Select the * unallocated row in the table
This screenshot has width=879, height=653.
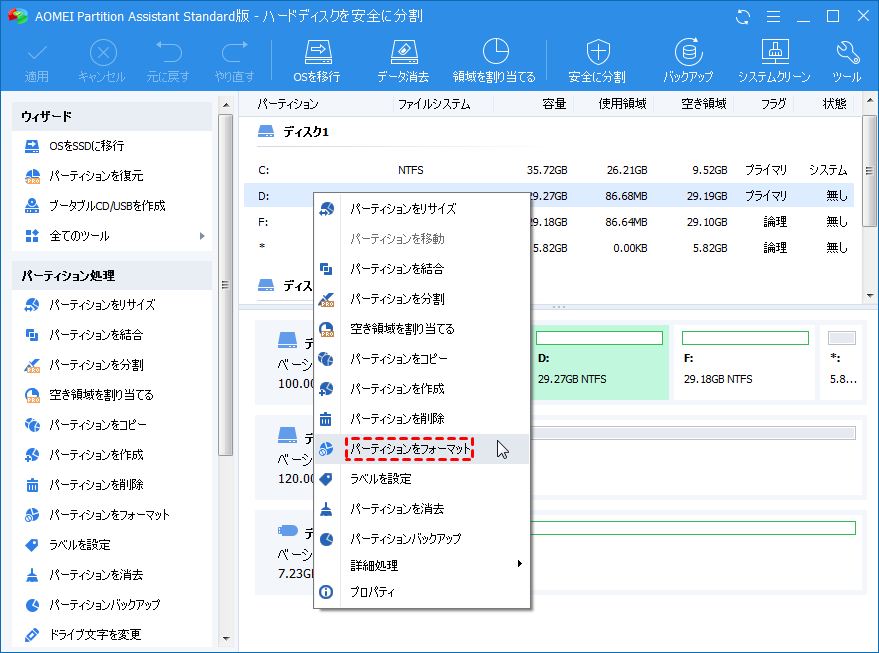pos(549,248)
